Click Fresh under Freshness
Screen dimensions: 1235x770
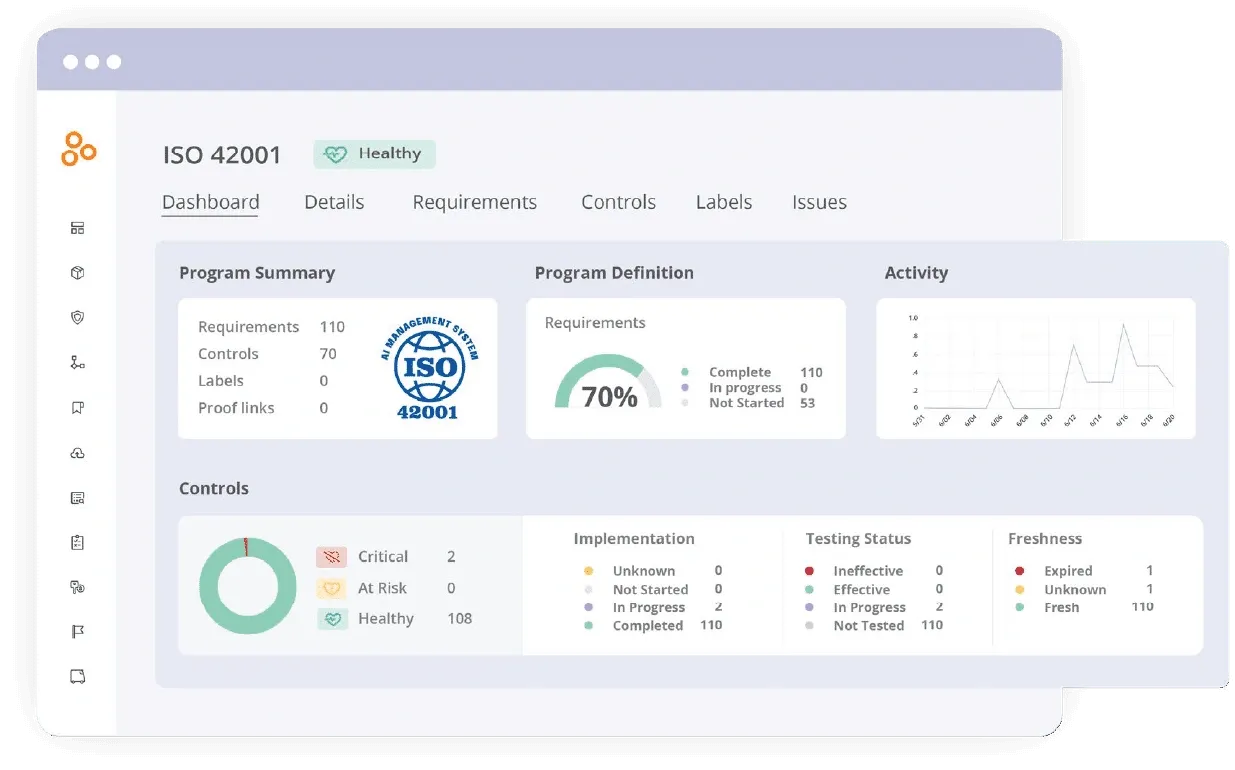point(1084,607)
